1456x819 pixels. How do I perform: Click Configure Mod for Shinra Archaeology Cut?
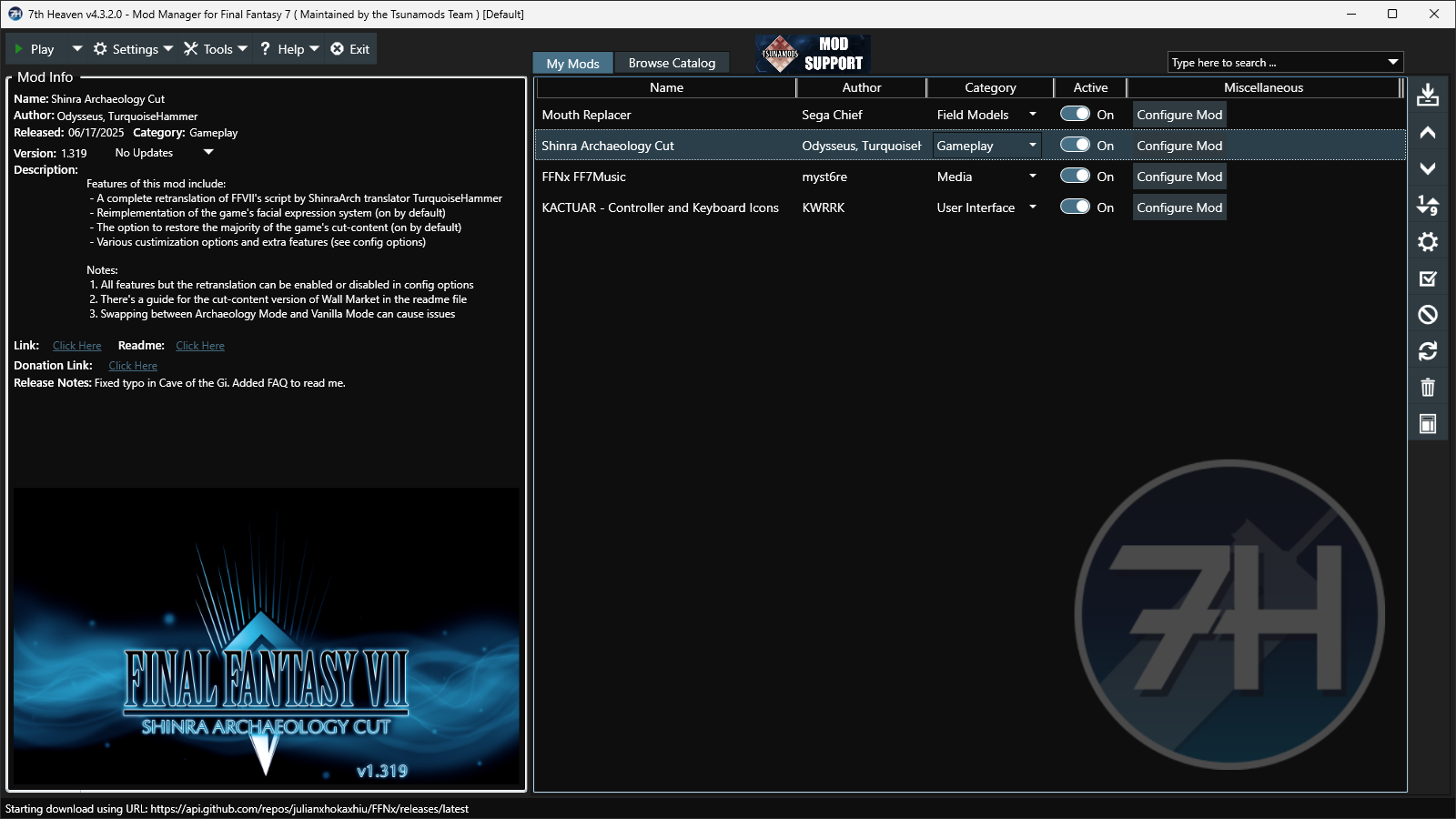[1179, 146]
